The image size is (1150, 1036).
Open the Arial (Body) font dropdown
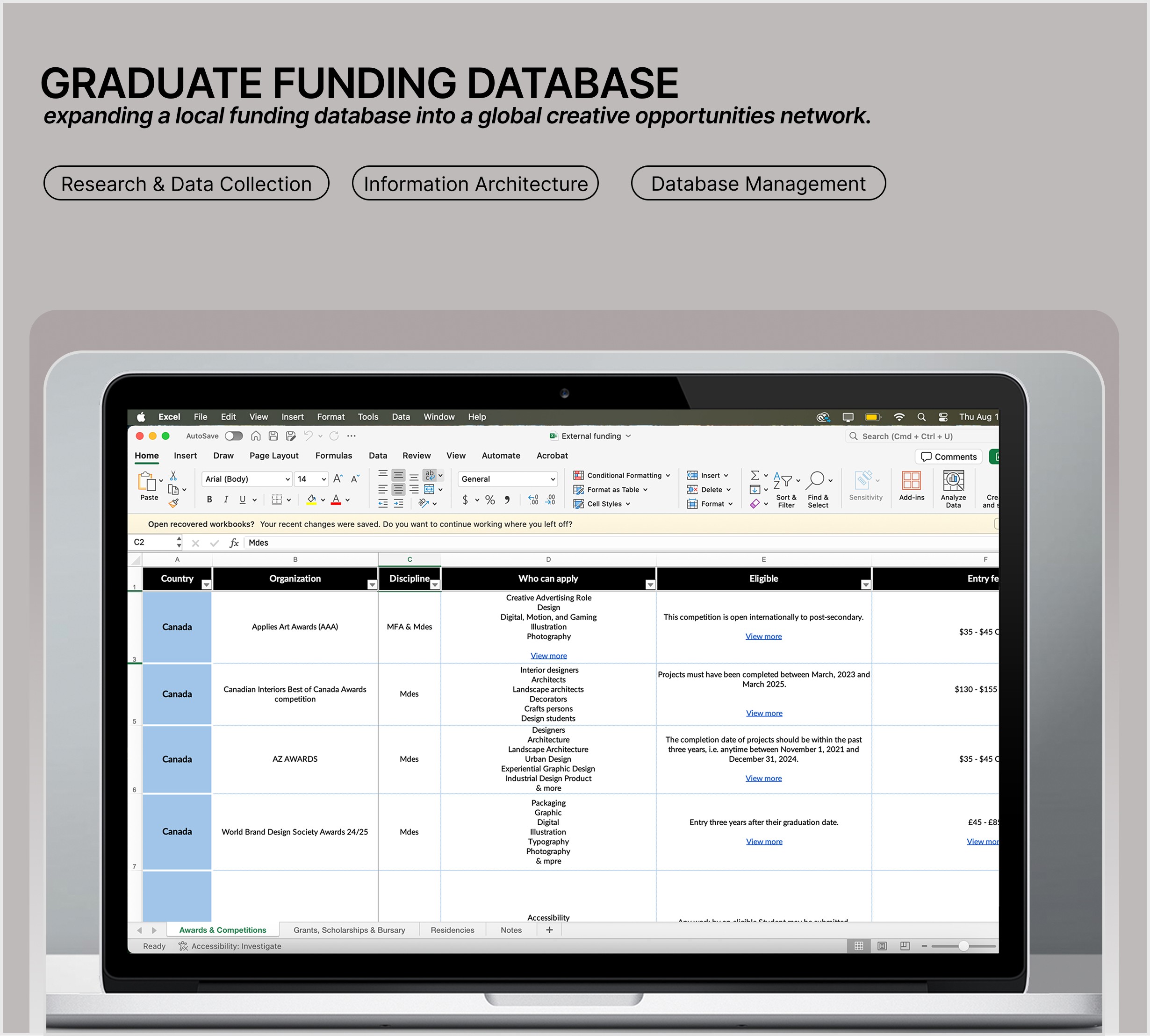tap(287, 479)
